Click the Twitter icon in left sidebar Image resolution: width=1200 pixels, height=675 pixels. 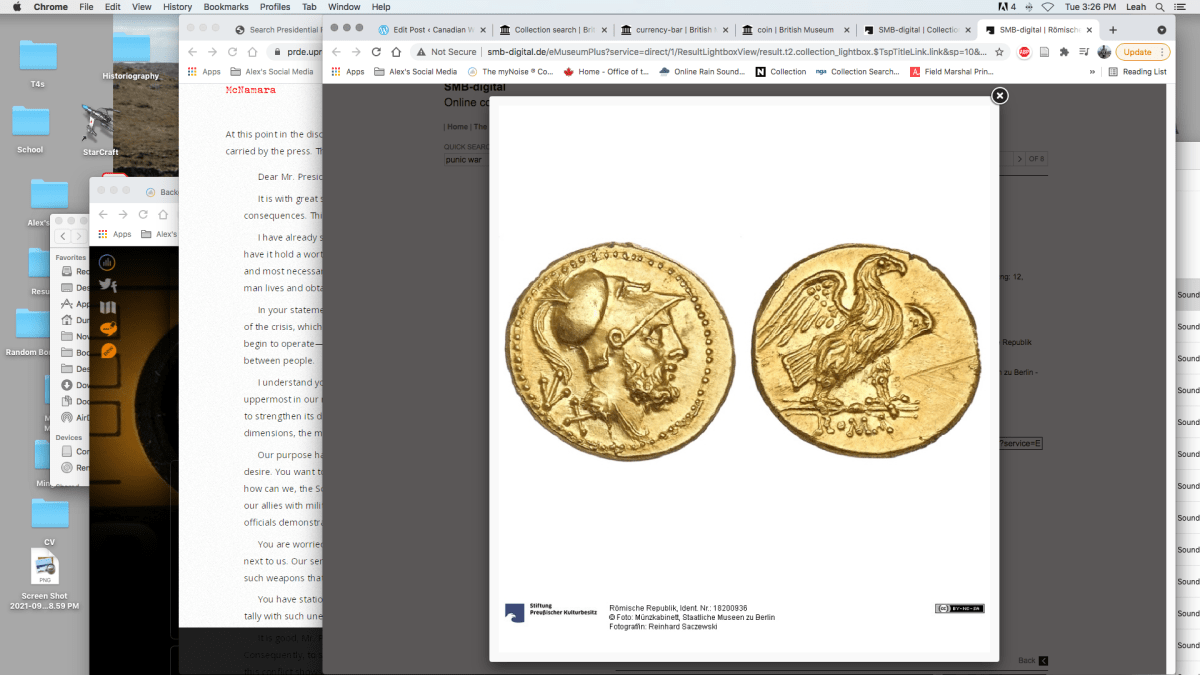pos(108,285)
